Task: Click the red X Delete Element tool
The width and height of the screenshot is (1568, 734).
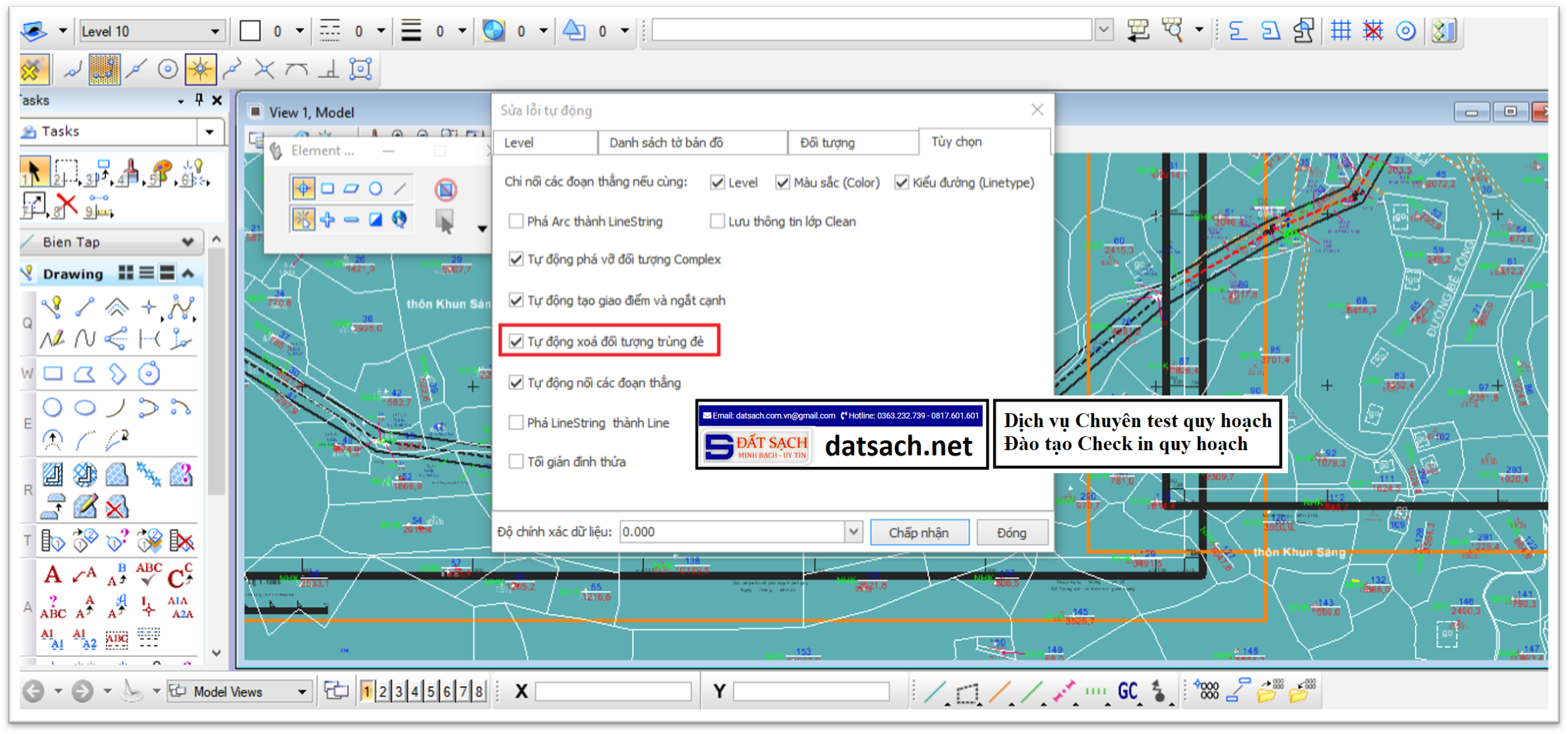Action: [x=67, y=205]
